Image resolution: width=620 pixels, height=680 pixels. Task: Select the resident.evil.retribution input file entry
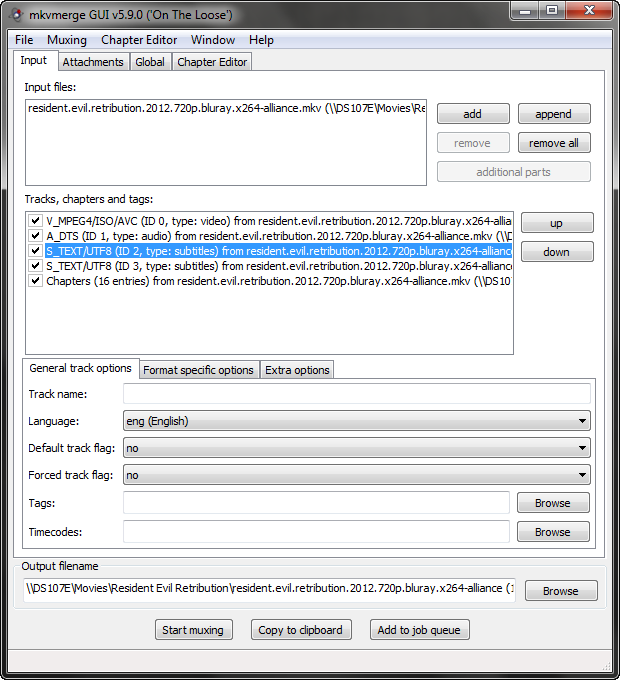pyautogui.click(x=226, y=108)
